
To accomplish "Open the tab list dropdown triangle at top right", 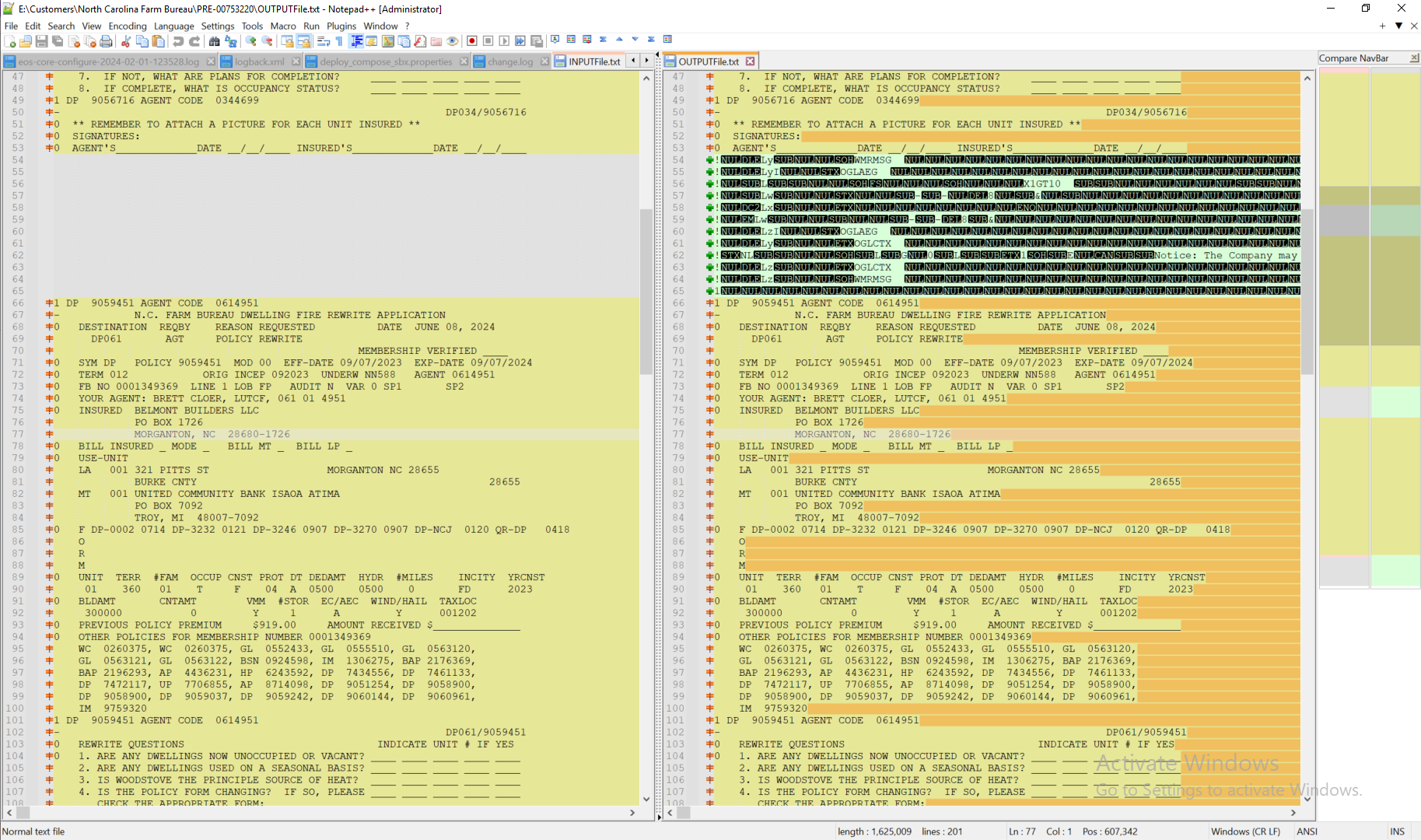I will pyautogui.click(x=1398, y=26).
